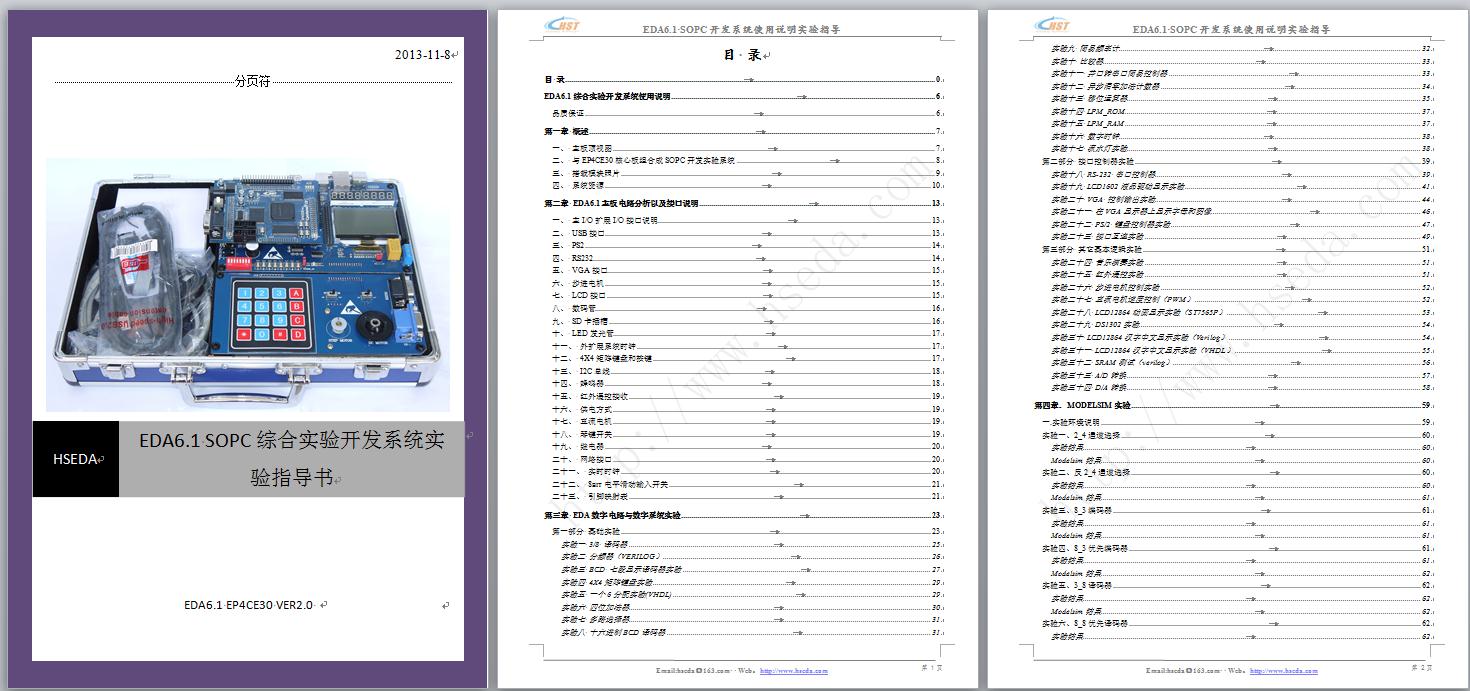
Task: Click the date 2013-11-8 on the cover
Action: pyautogui.click(x=424, y=54)
